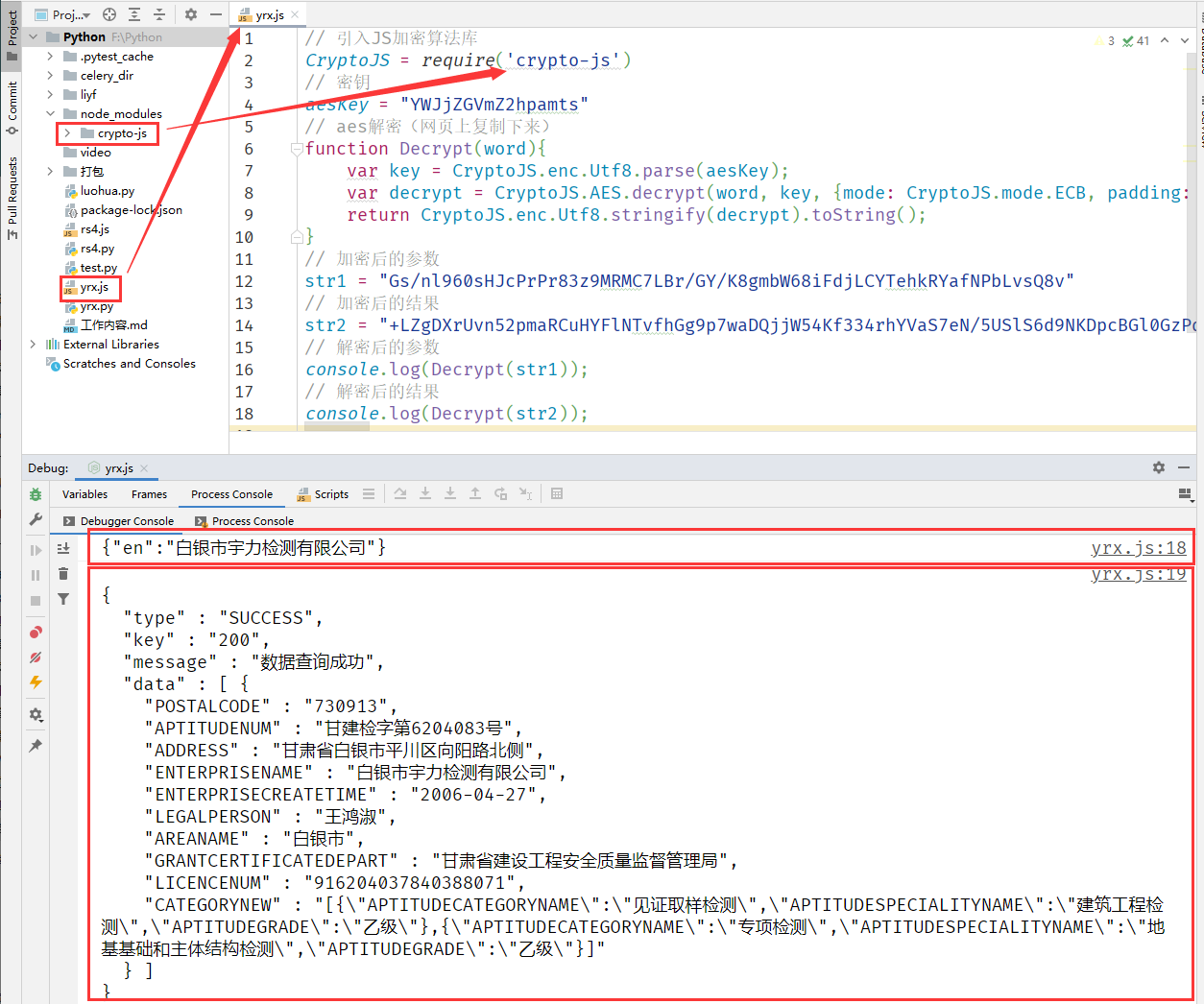Screen dimensions: 1204x1004
Task: Click the console filter funnel icon
Action: (x=63, y=599)
